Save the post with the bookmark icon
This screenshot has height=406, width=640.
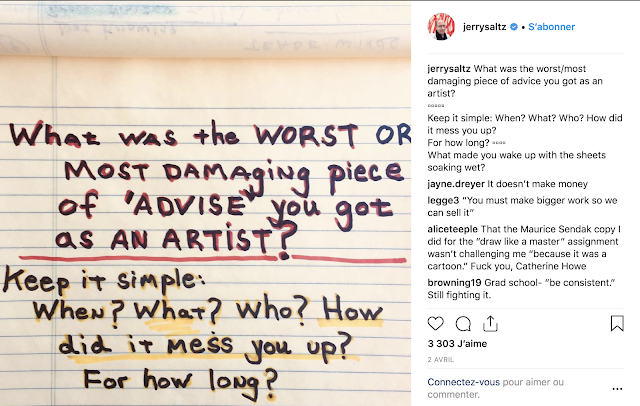(617, 324)
